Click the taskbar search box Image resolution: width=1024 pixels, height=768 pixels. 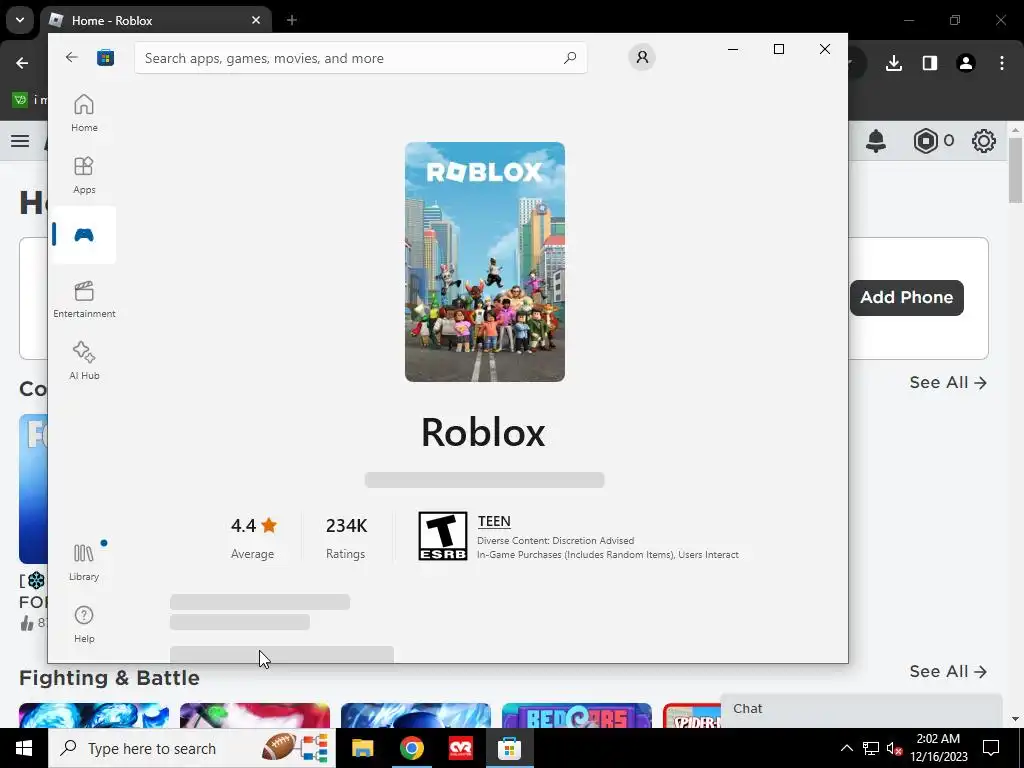click(x=191, y=748)
